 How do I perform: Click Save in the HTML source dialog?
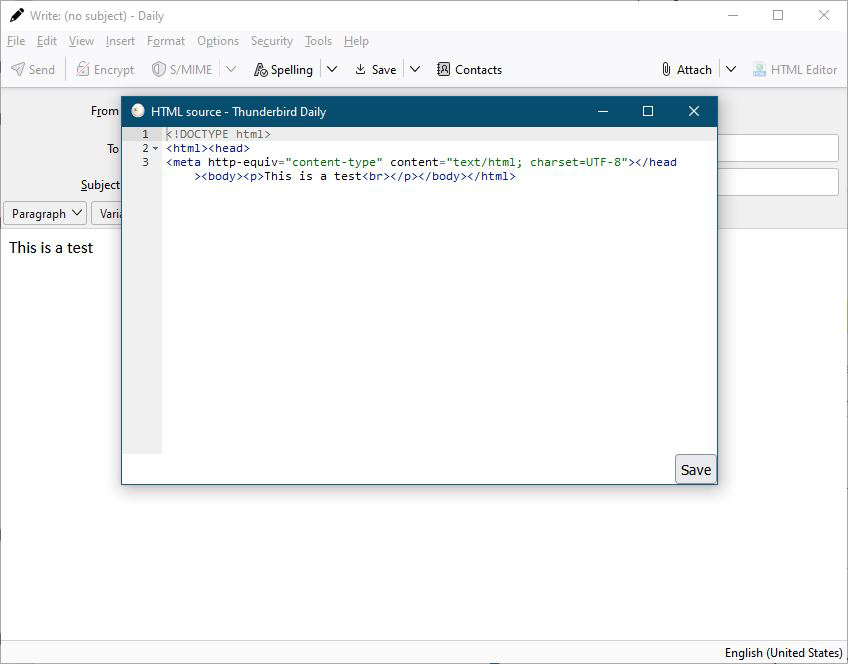pyautogui.click(x=695, y=469)
